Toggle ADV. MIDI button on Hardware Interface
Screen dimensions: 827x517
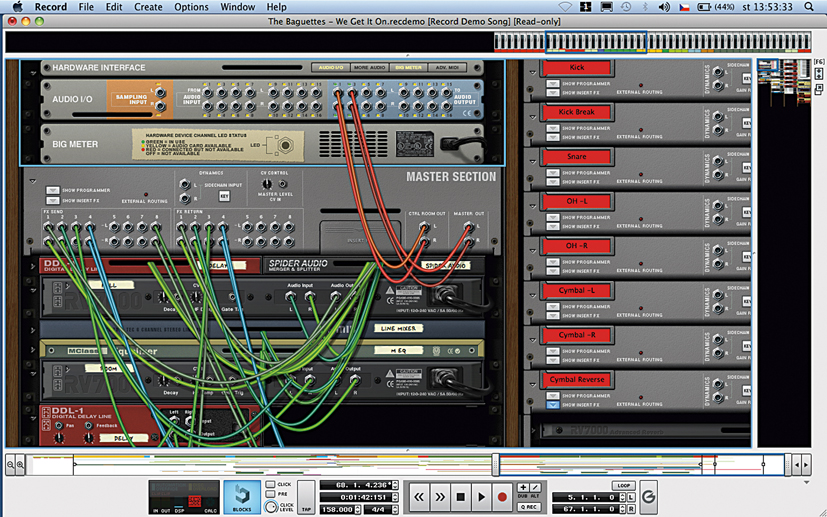(448, 68)
